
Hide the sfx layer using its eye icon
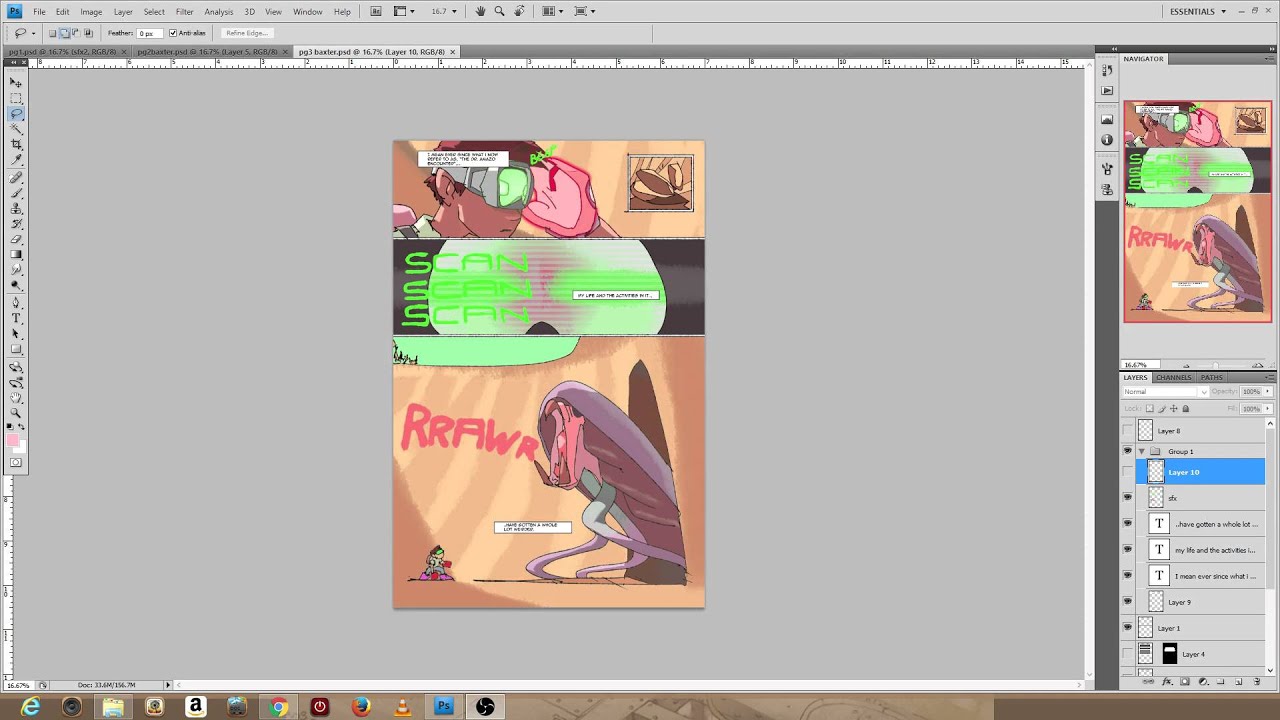pos(1128,497)
